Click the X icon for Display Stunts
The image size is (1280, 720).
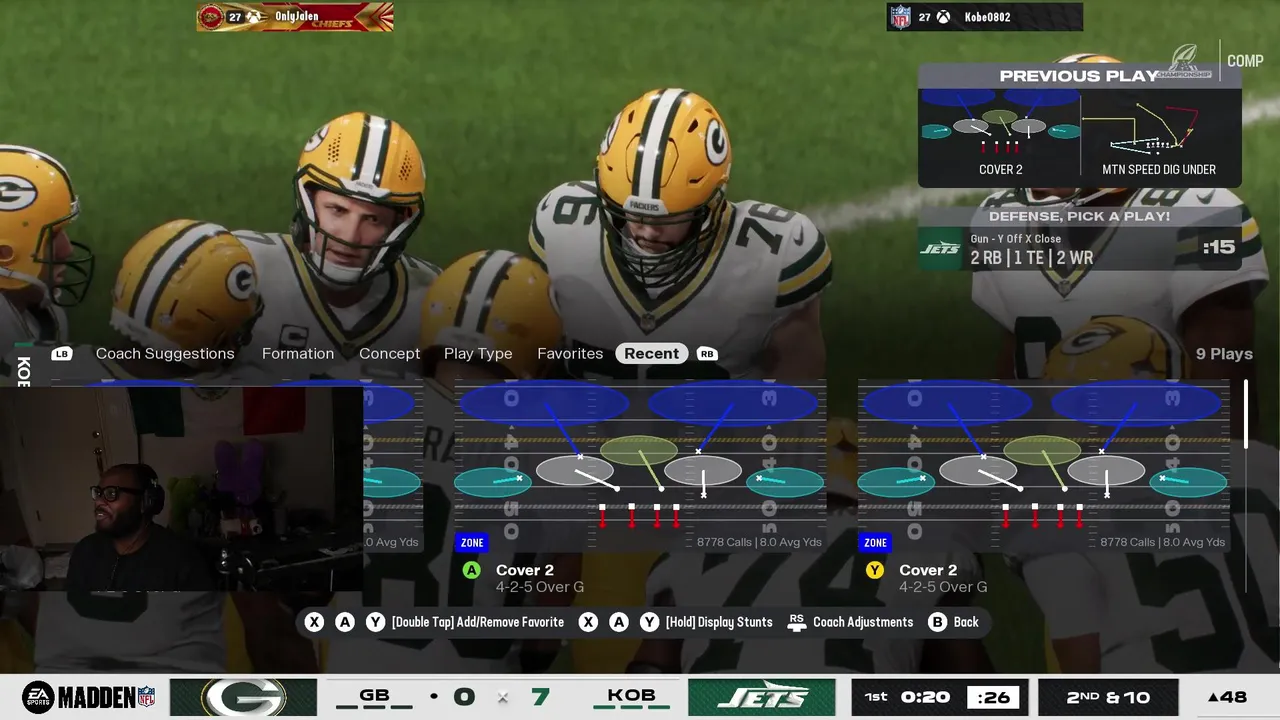click(x=588, y=622)
